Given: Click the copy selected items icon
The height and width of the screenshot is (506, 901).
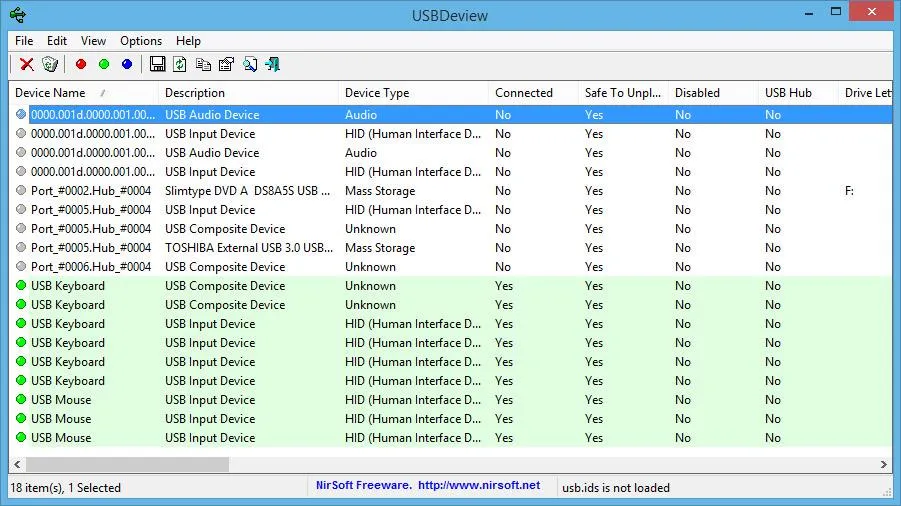Looking at the screenshot, I should (203, 64).
